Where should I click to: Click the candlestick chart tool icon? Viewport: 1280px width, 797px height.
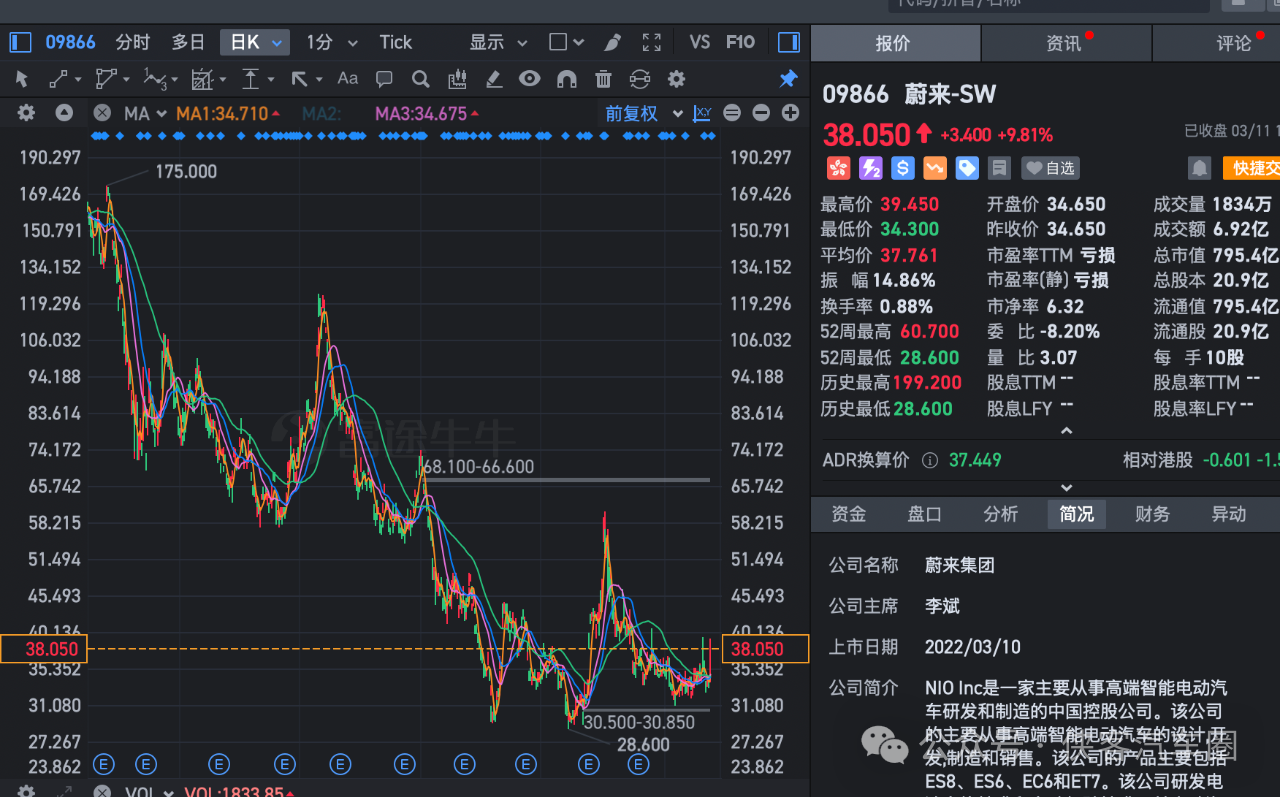tap(458, 78)
